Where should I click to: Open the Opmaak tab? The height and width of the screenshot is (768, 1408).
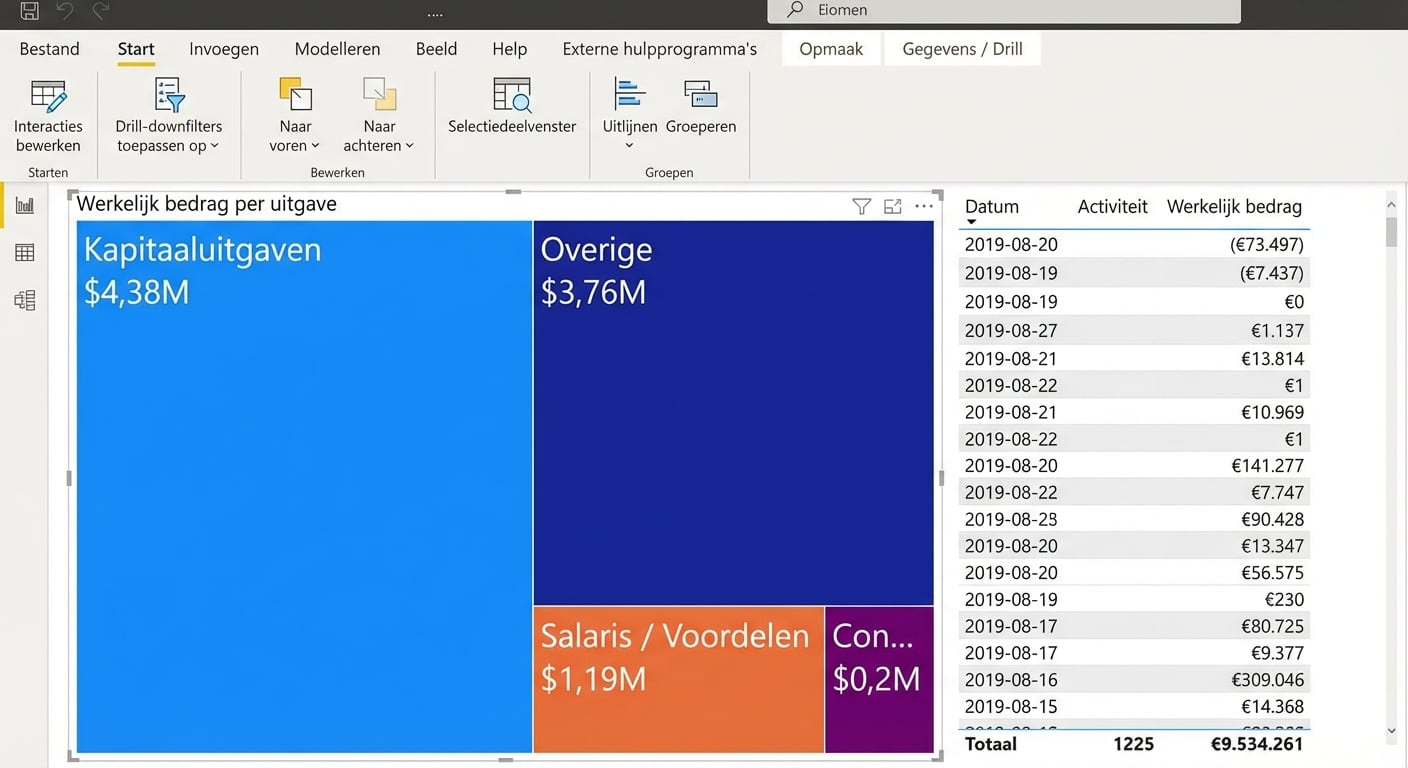[831, 48]
